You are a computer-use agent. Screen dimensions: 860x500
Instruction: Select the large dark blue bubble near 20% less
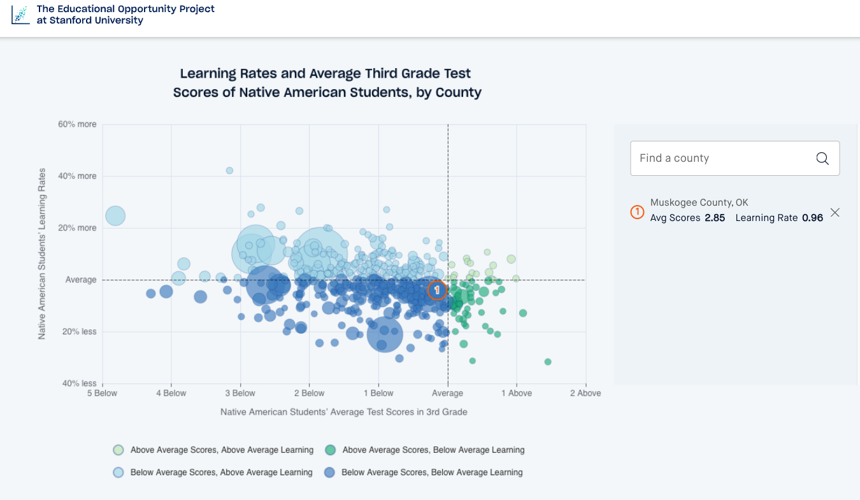(x=384, y=334)
